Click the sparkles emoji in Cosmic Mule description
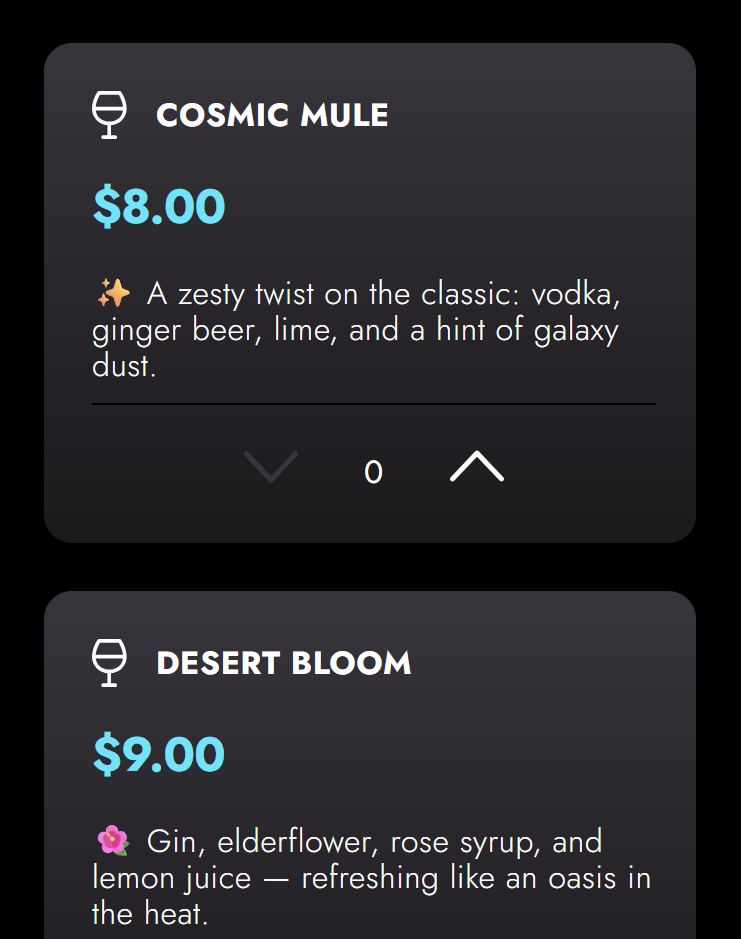This screenshot has width=741, height=939. pyautogui.click(x=113, y=294)
